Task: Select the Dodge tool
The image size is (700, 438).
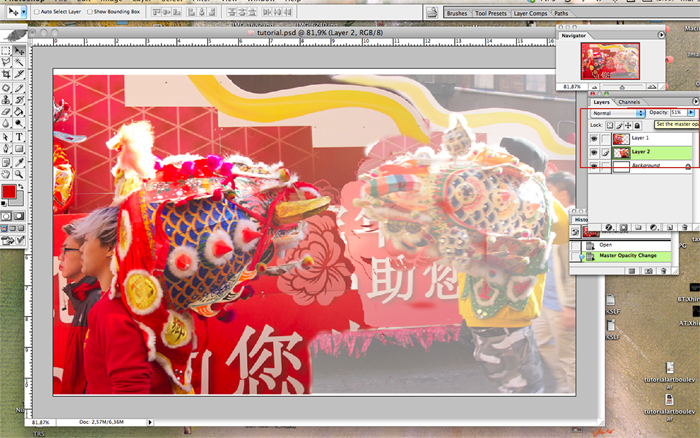Action: pyautogui.click(x=19, y=123)
